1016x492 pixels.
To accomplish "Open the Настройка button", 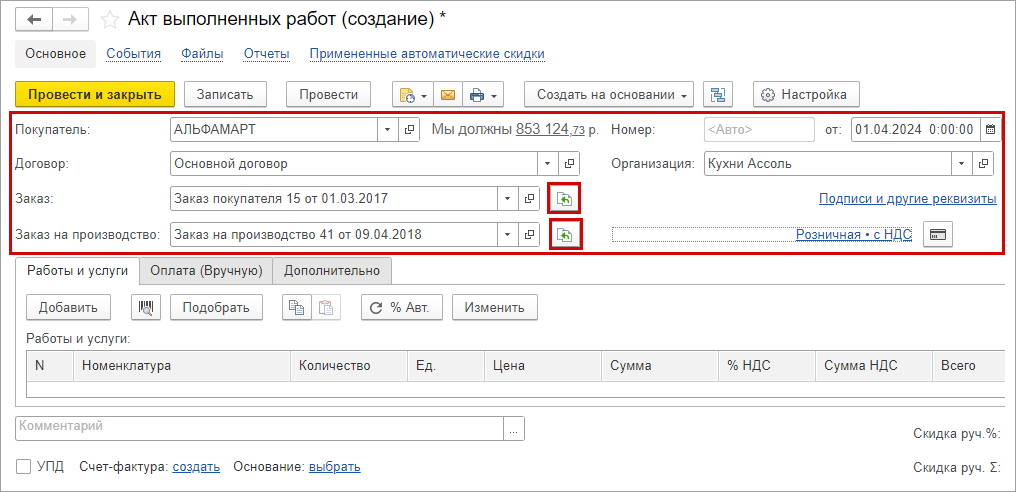I will 806,95.
